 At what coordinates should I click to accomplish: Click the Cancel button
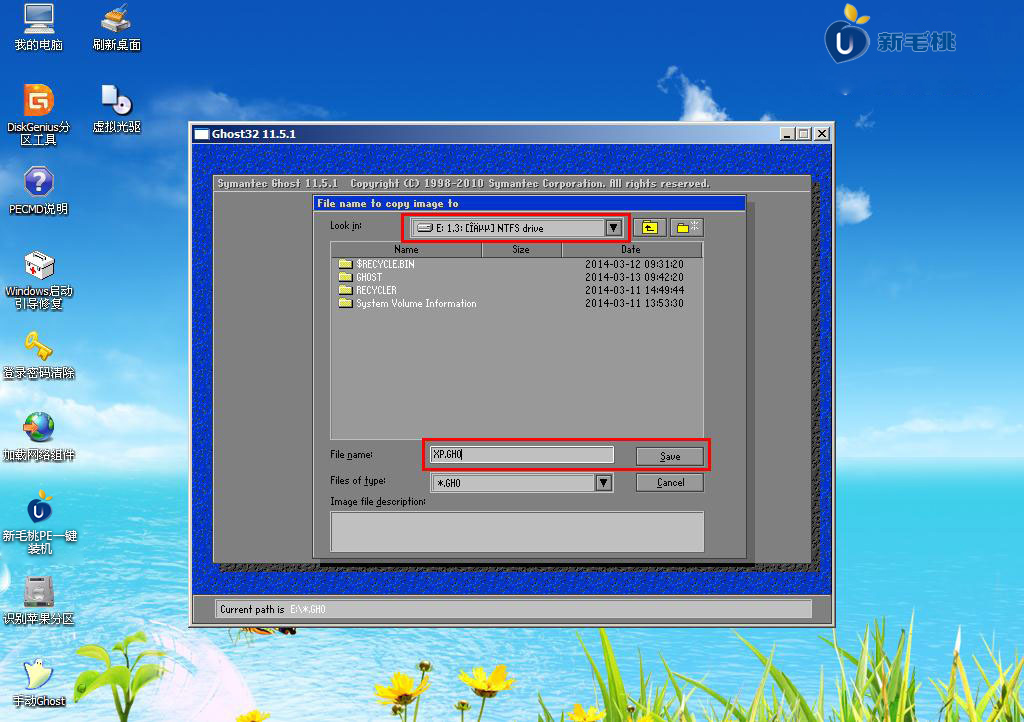(670, 482)
